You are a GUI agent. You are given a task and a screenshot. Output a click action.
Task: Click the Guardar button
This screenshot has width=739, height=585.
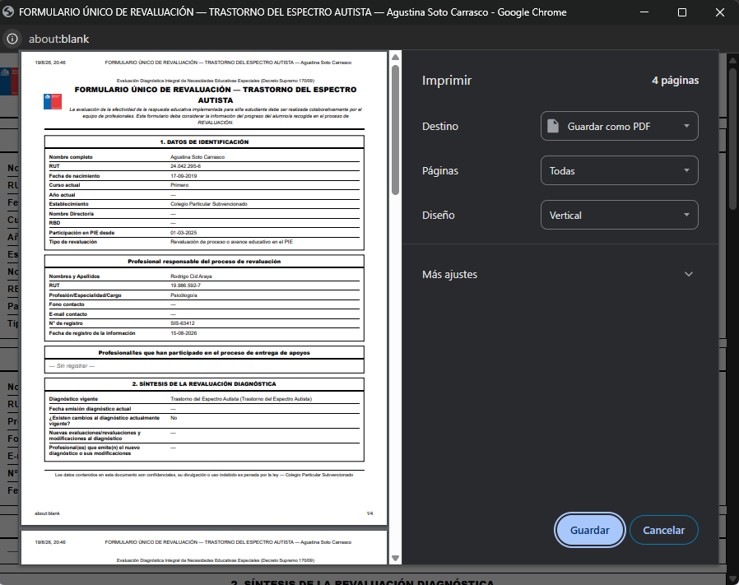[590, 530]
